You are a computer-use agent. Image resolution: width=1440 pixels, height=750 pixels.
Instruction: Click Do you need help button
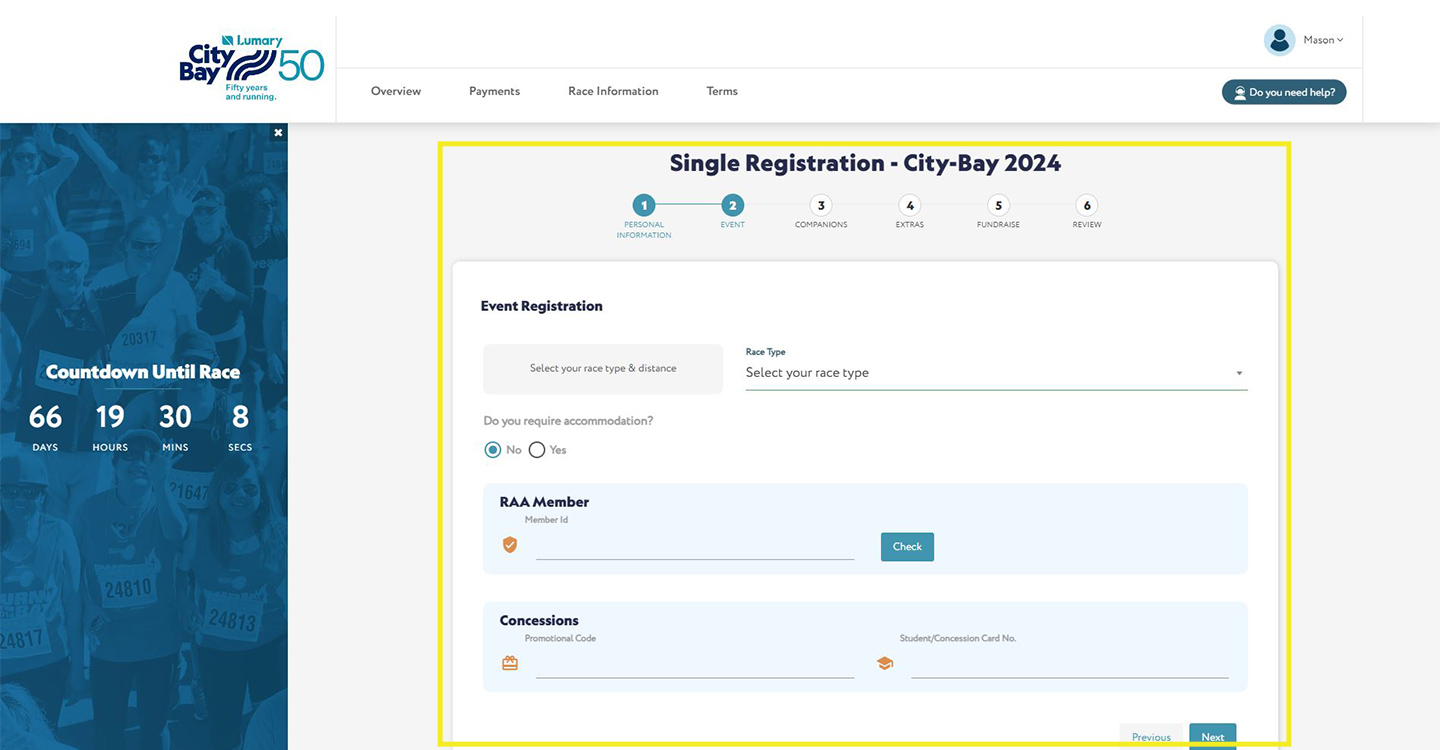(x=1284, y=92)
